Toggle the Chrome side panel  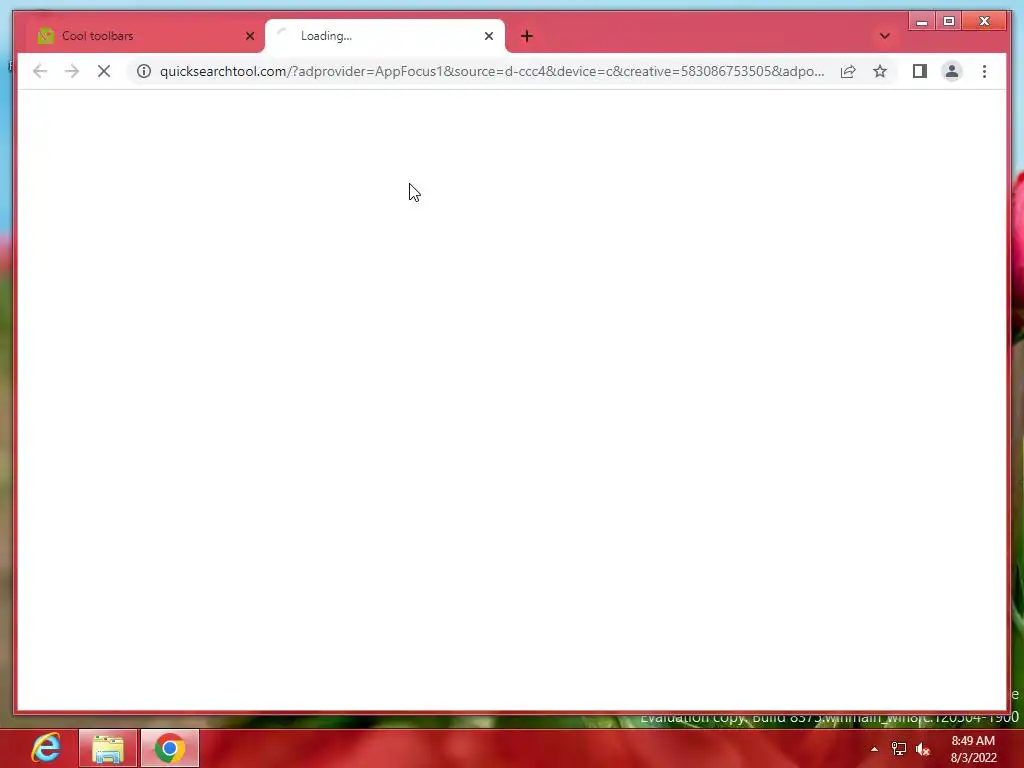click(x=920, y=71)
